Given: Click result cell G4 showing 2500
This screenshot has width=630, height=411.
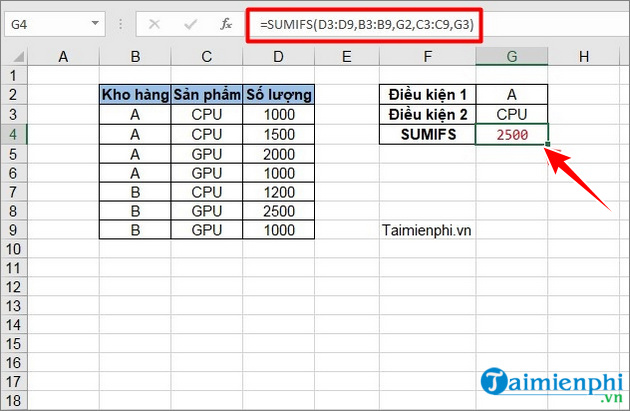Looking at the screenshot, I should 511,134.
